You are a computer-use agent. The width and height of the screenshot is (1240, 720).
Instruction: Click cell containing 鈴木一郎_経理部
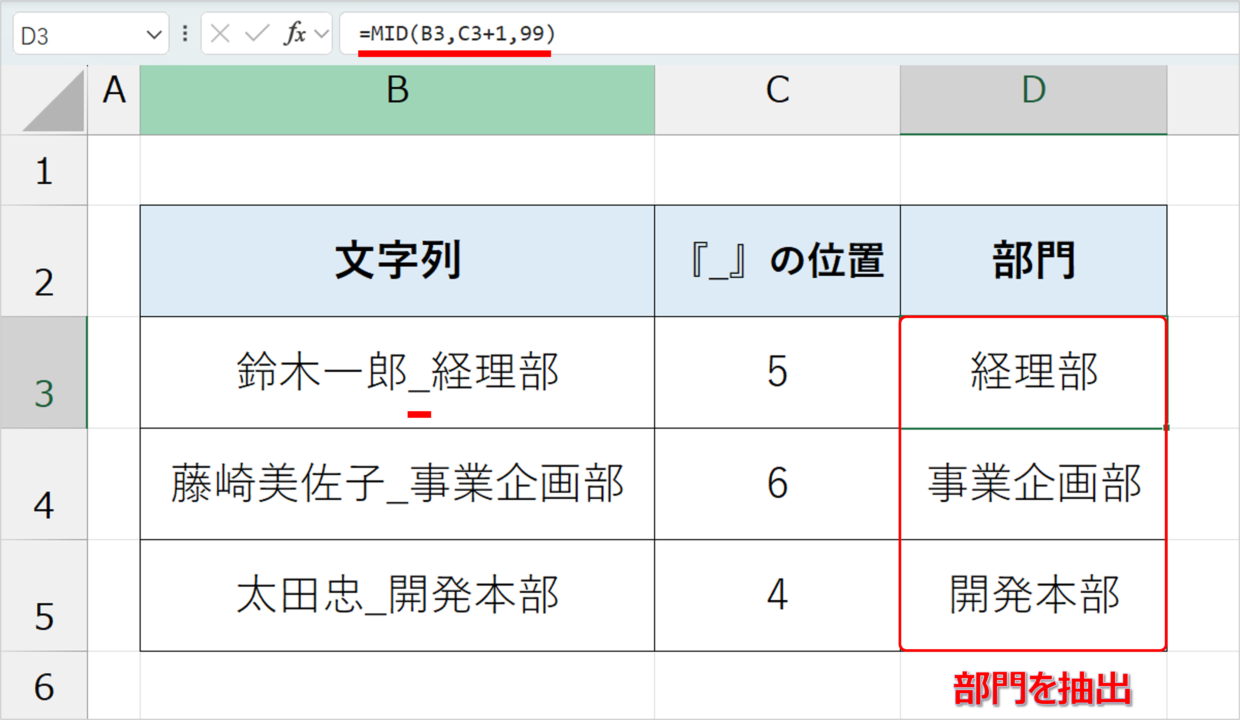click(397, 372)
